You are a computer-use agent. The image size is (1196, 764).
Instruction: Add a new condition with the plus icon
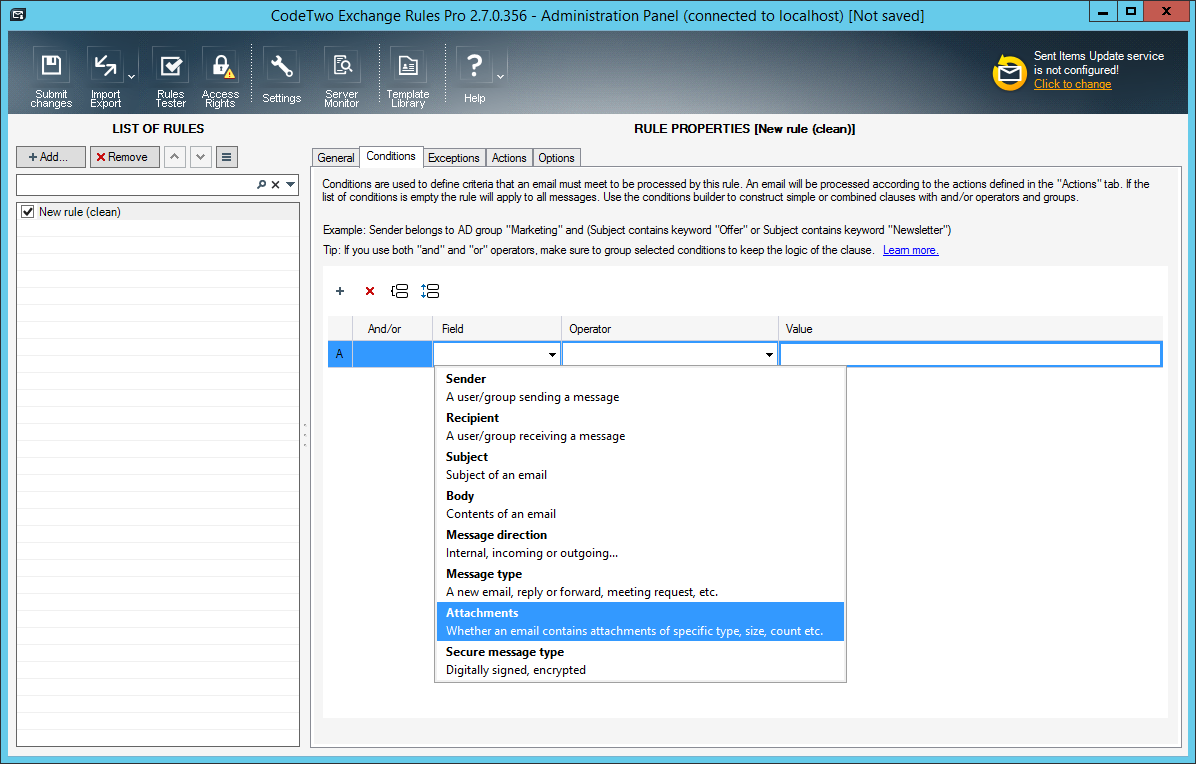340,291
